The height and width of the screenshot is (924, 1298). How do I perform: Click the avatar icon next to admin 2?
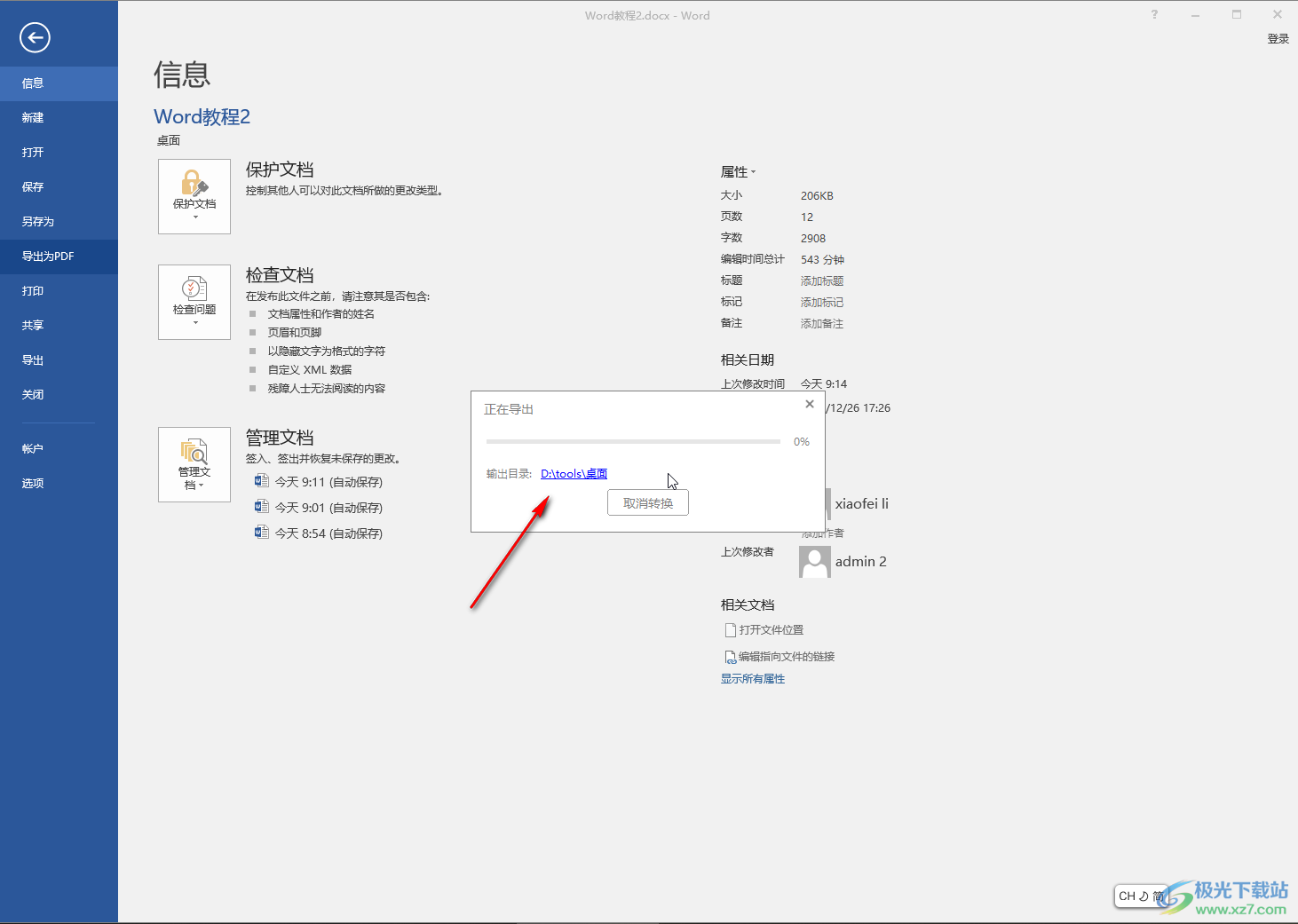tap(814, 562)
